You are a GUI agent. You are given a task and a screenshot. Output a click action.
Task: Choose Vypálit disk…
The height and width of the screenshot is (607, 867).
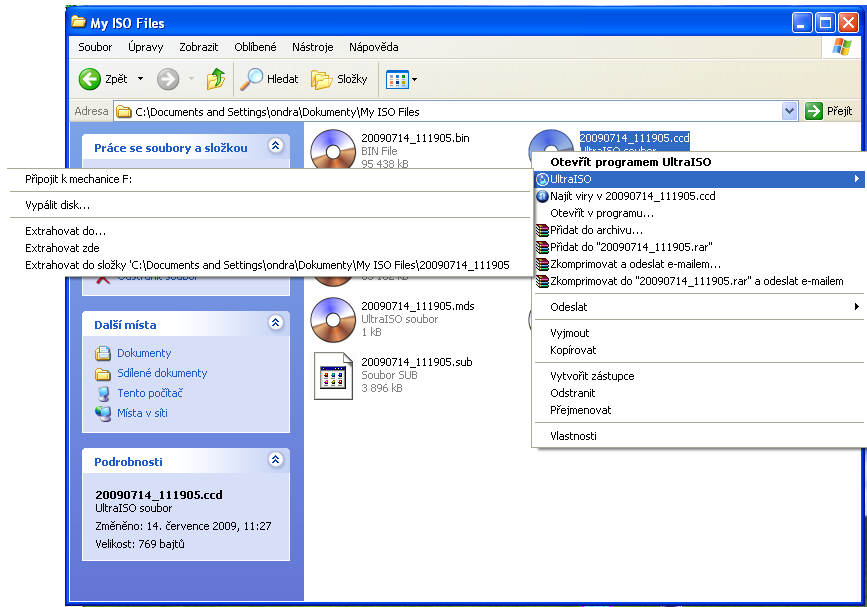click(x=270, y=205)
